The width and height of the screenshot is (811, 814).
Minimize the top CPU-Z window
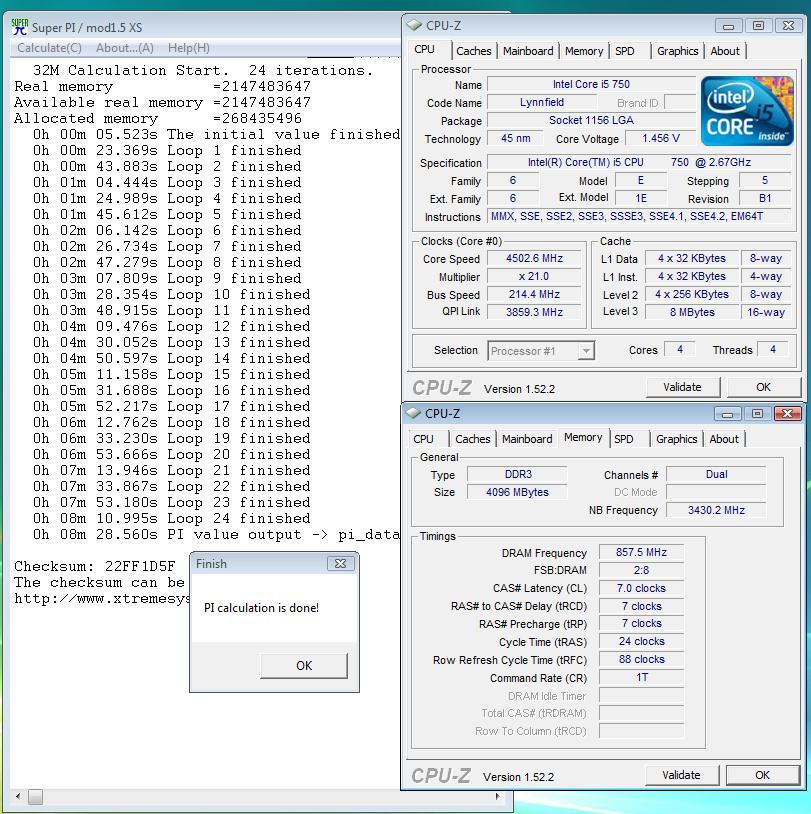(x=728, y=26)
